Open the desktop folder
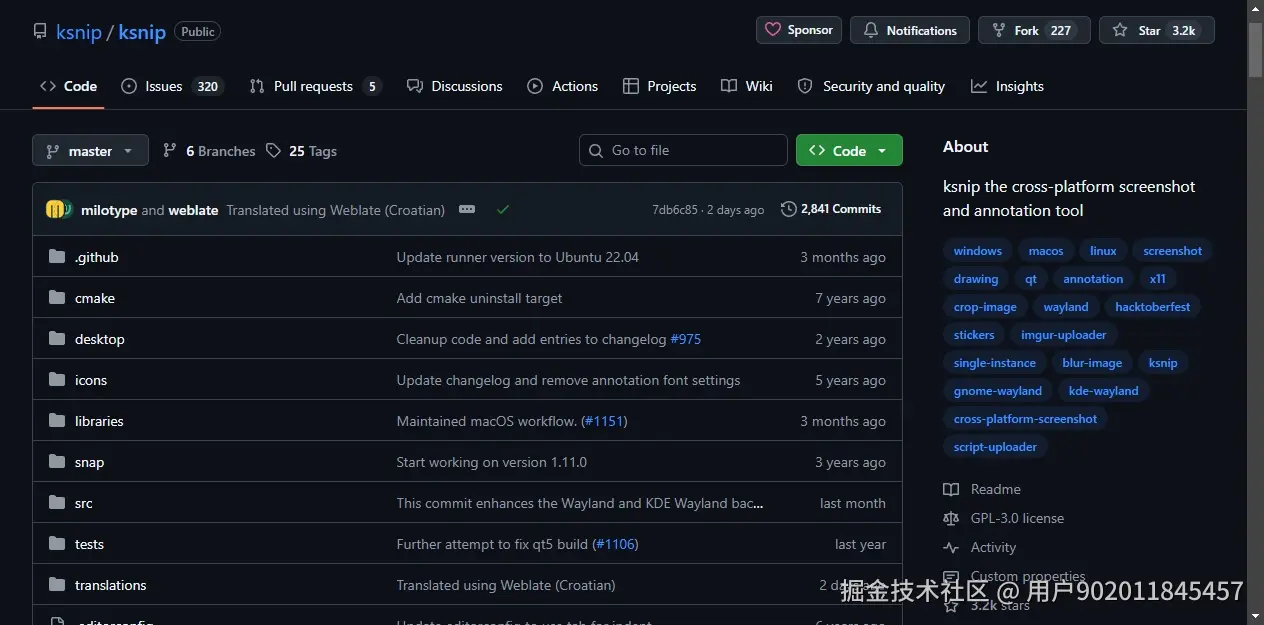The height and width of the screenshot is (625, 1264). click(100, 339)
